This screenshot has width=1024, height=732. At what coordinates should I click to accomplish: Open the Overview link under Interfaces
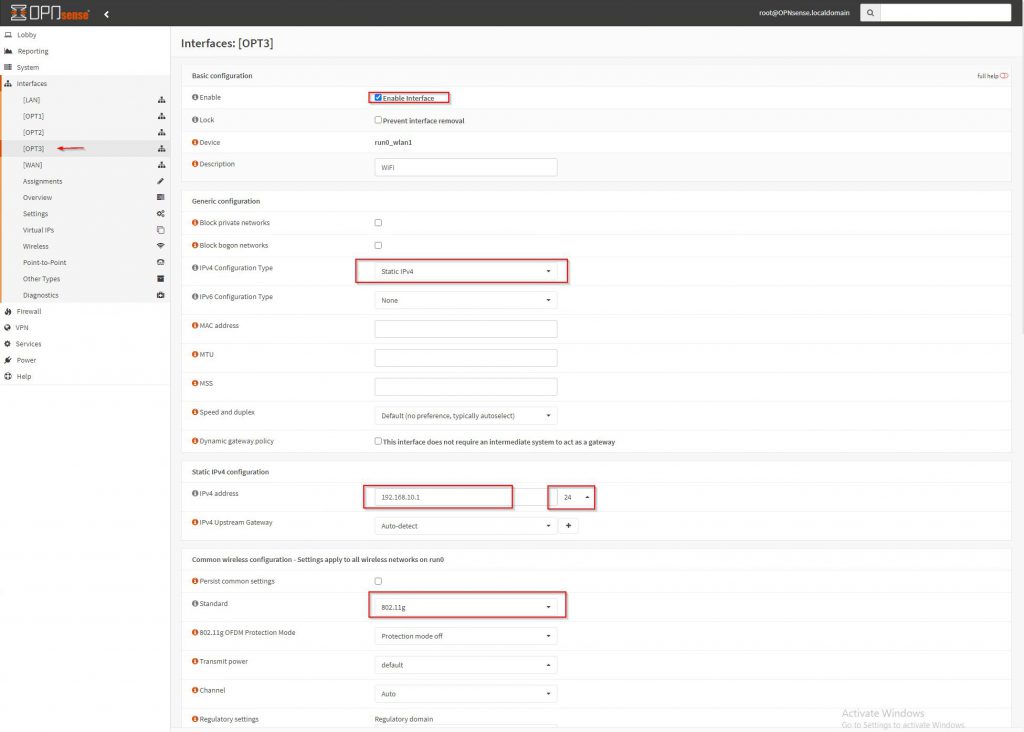point(37,198)
